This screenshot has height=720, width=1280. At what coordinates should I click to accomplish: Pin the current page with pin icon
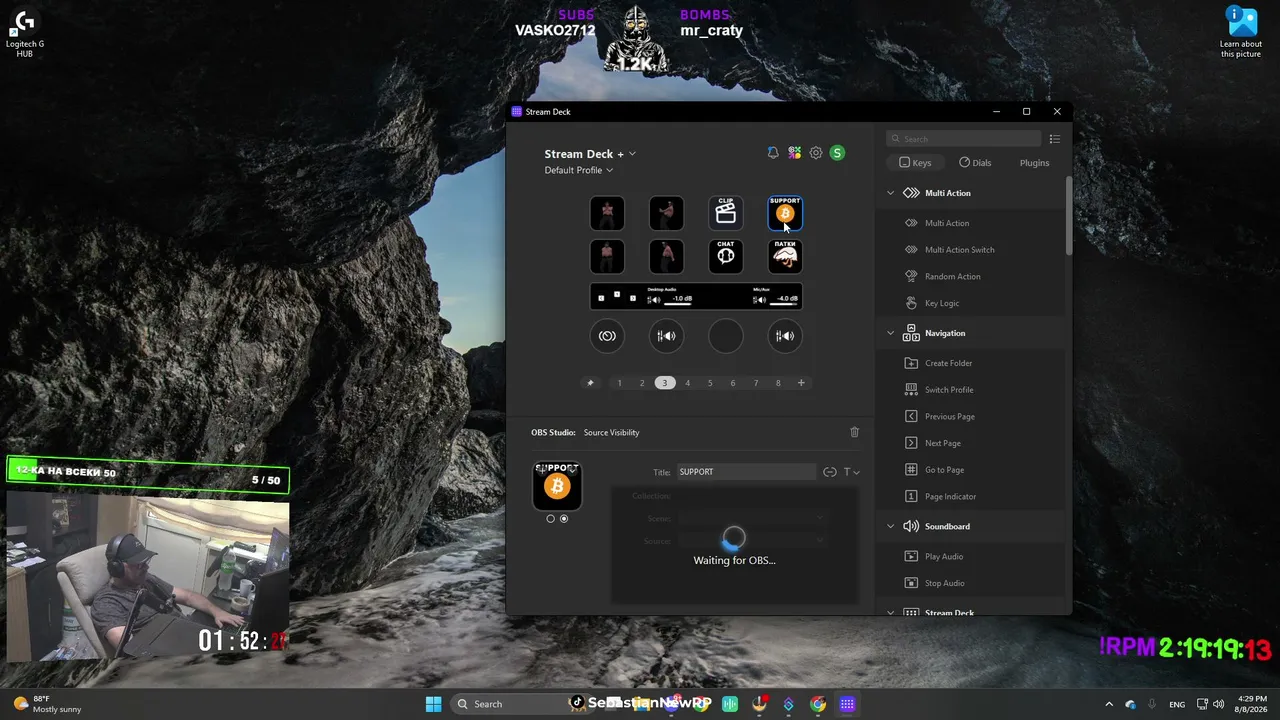(590, 383)
